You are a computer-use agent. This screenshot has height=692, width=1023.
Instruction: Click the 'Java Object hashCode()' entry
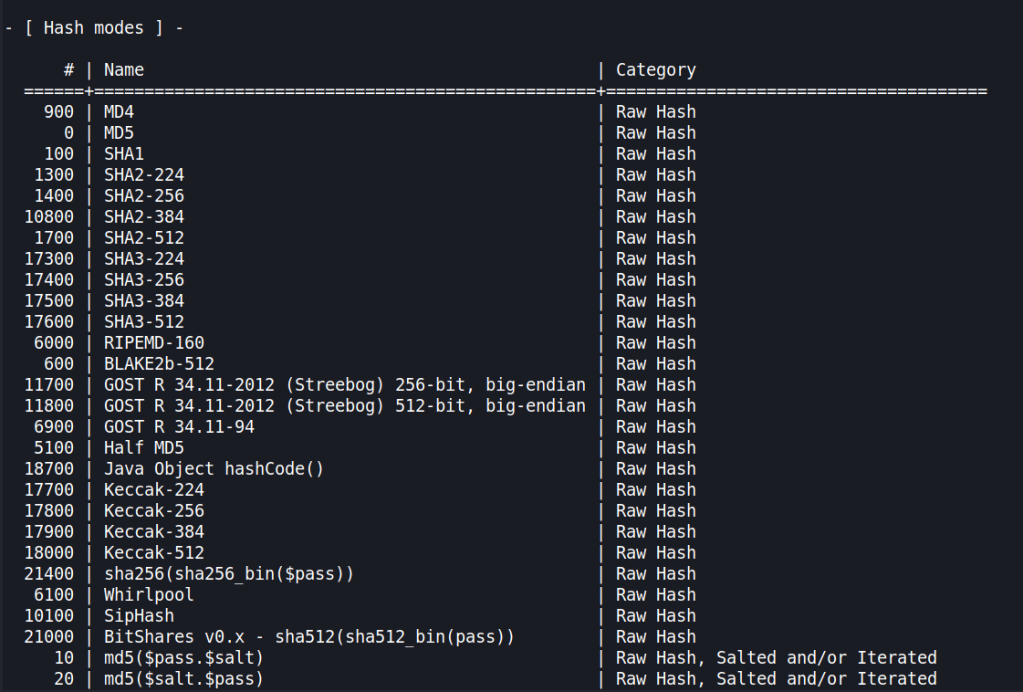[214, 469]
